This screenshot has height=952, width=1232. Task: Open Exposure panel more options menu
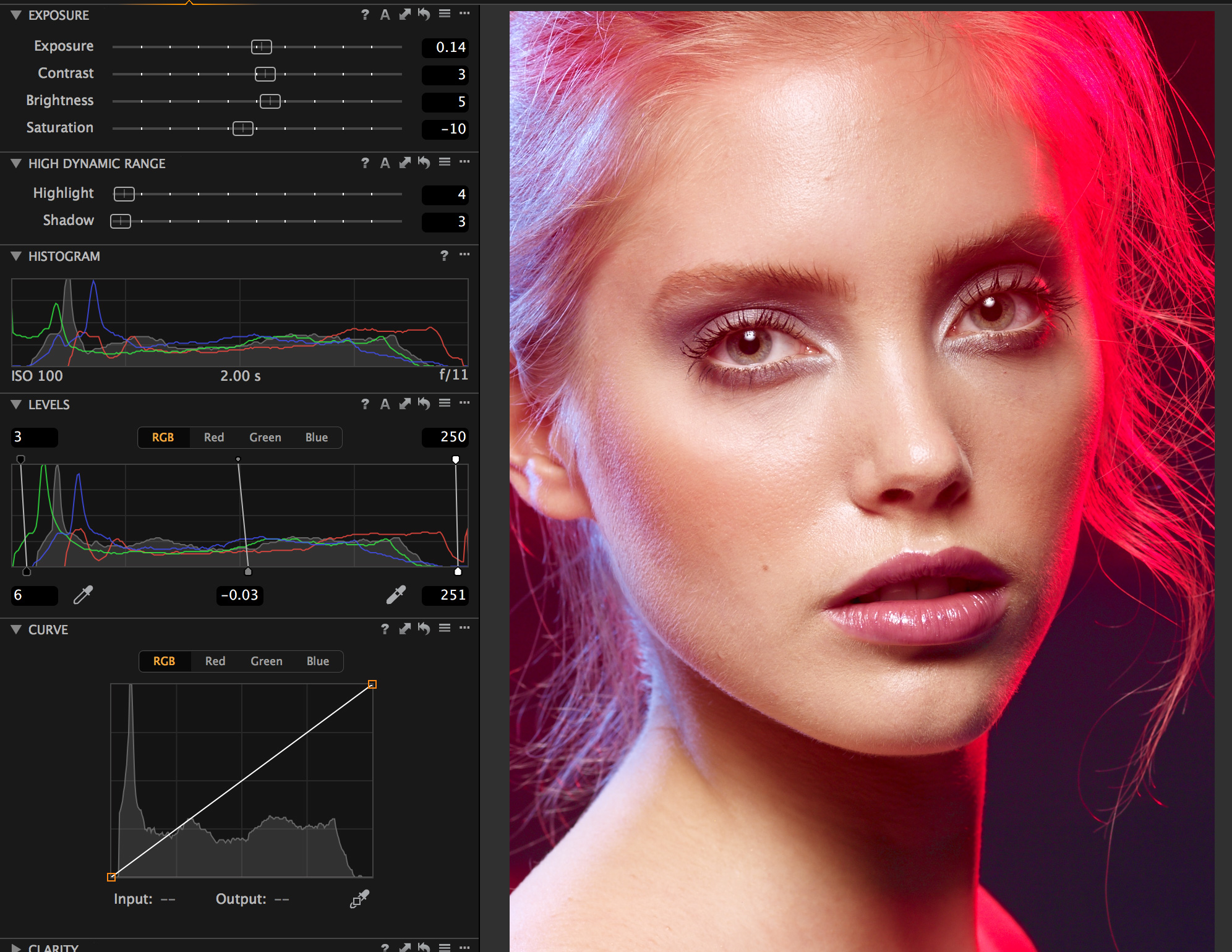464,13
